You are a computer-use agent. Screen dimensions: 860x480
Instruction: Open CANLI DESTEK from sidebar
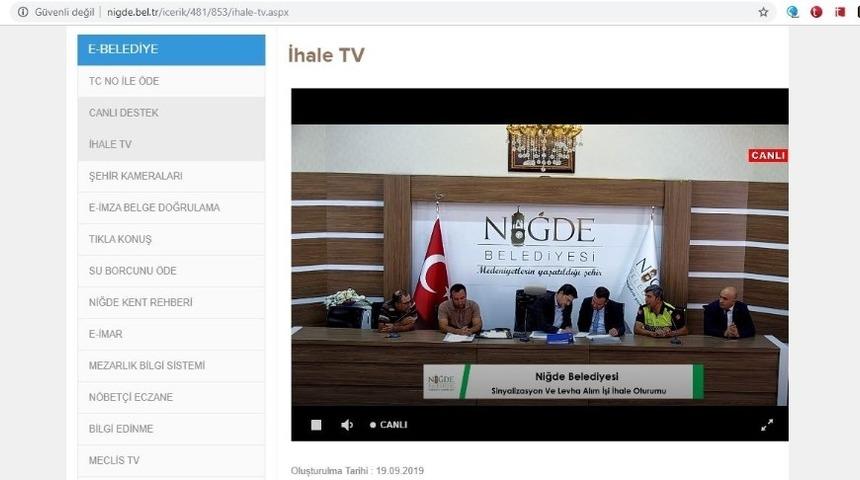(171, 113)
